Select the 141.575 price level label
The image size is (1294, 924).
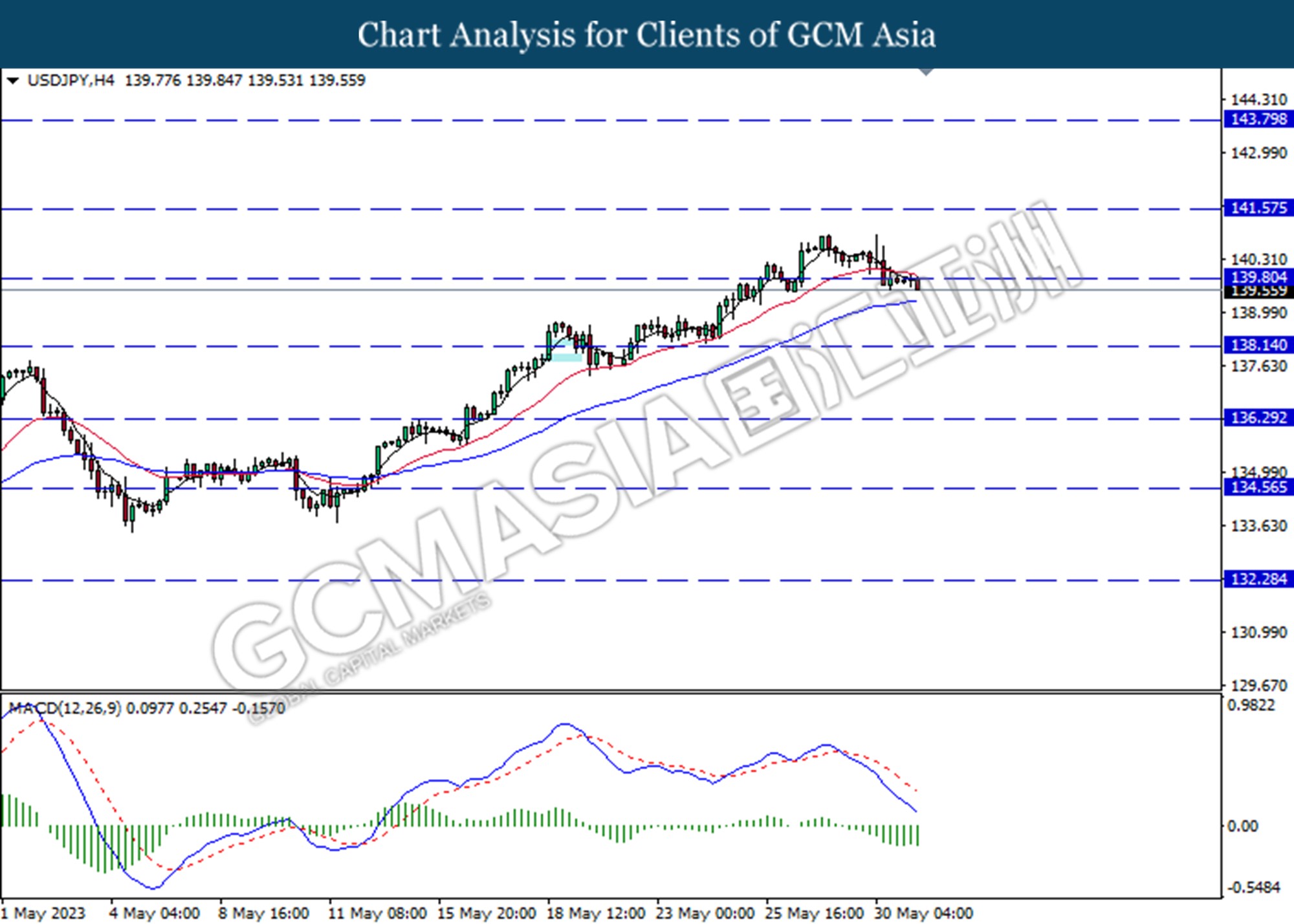[1258, 208]
